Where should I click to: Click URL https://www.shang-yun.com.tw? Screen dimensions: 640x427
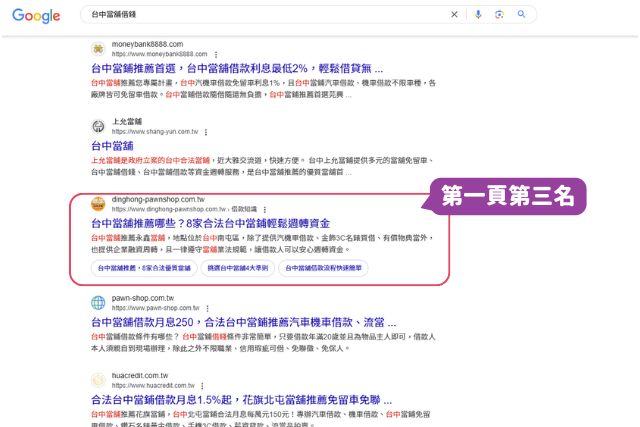tap(155, 132)
